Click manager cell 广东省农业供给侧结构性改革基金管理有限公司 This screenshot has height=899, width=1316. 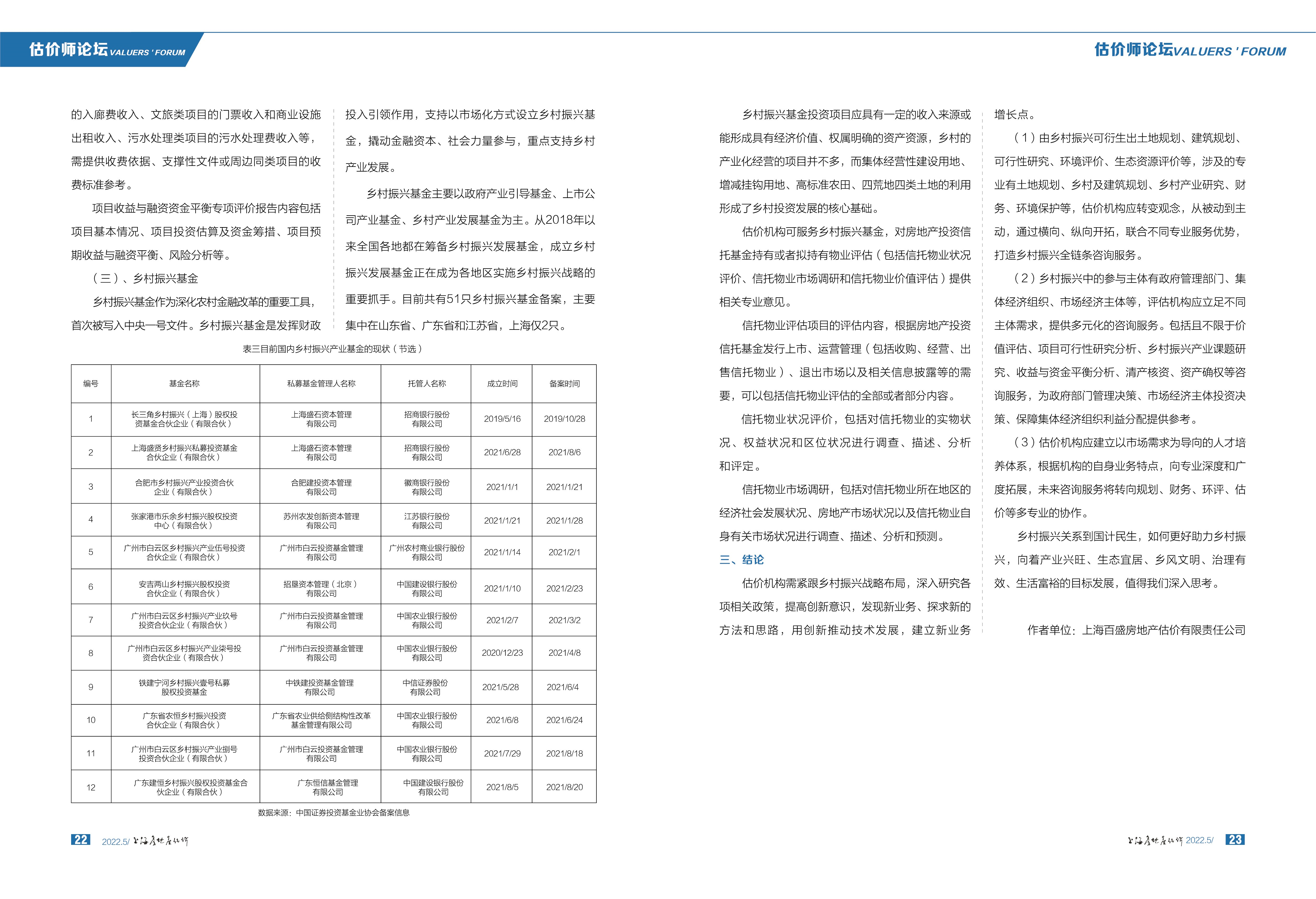(x=321, y=720)
